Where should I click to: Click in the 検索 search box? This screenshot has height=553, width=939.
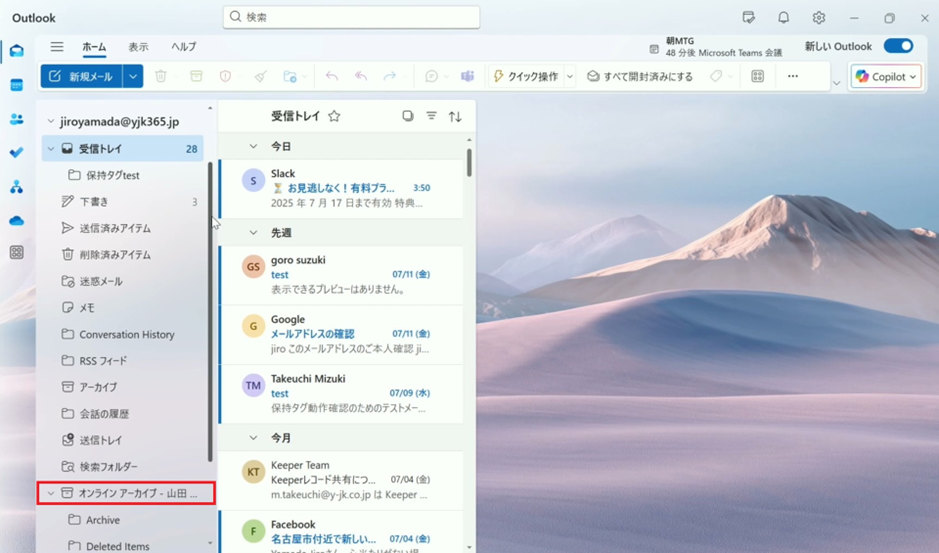pyautogui.click(x=352, y=17)
